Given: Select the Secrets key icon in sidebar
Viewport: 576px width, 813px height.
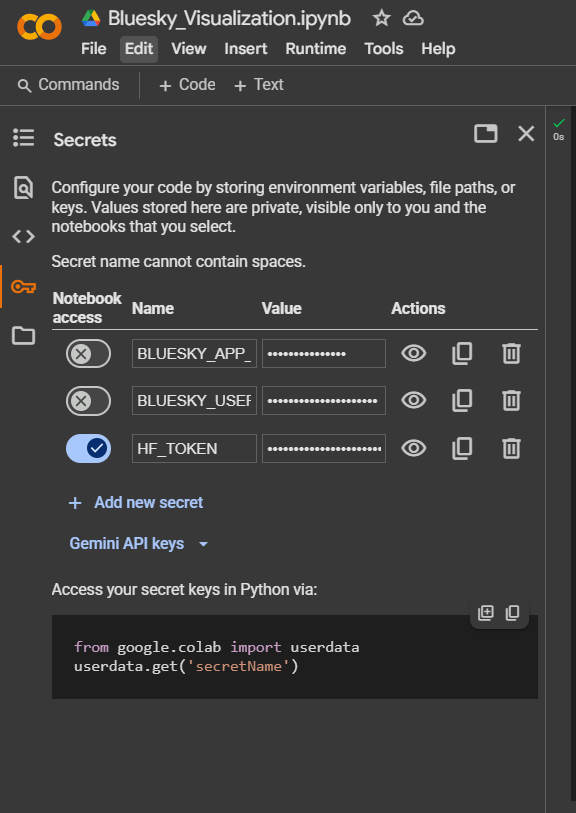Looking at the screenshot, I should coord(23,286).
